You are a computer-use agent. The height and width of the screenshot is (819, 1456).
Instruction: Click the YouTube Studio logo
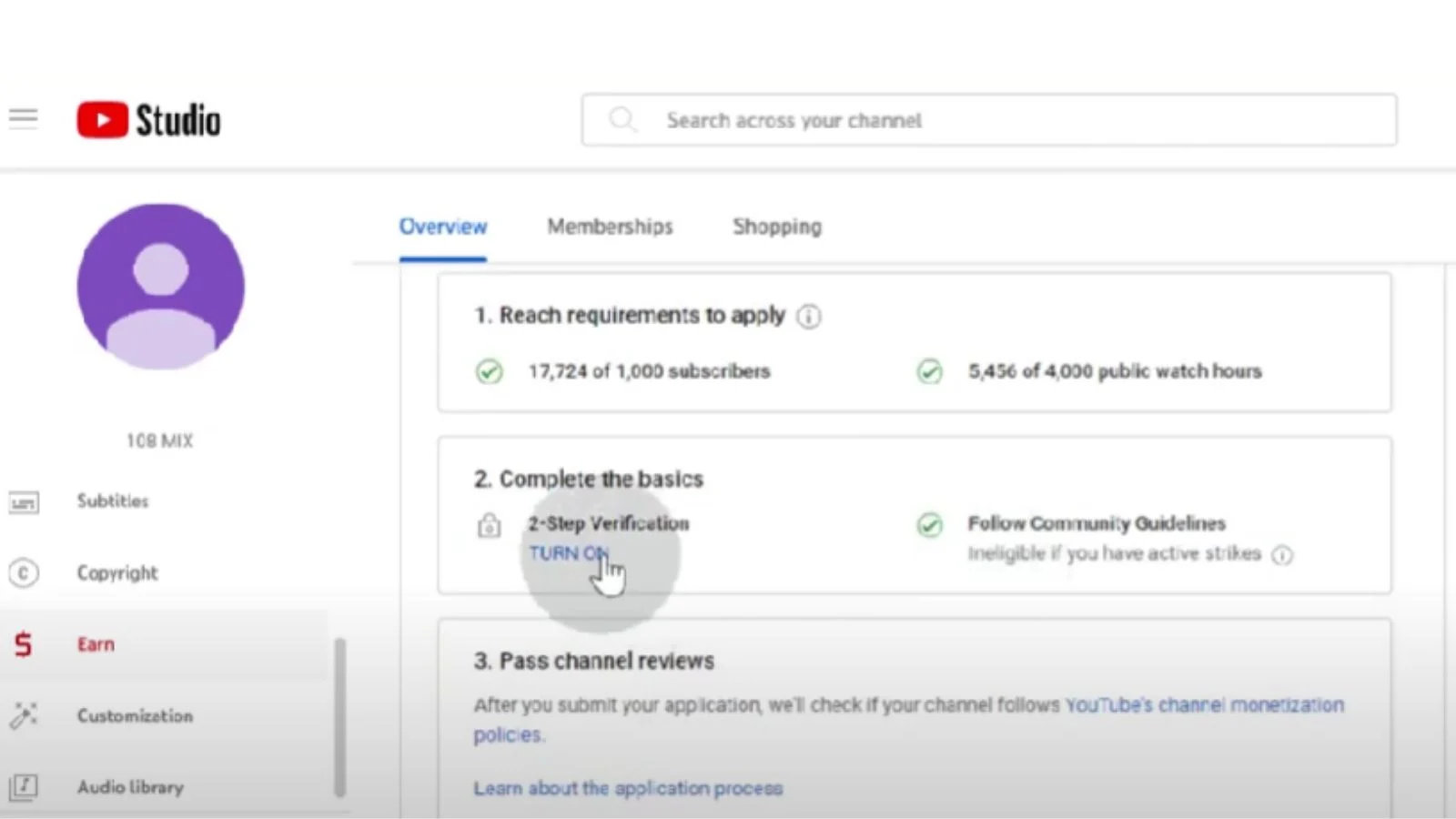(148, 120)
